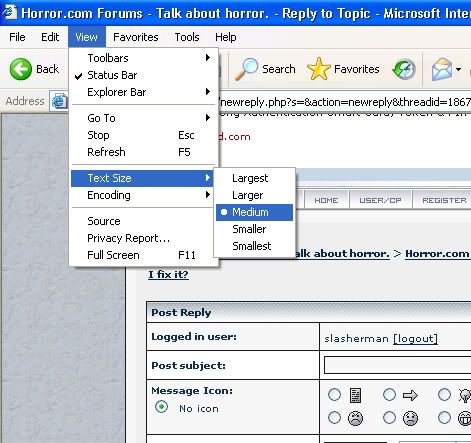Open the Edit menu
The height and width of the screenshot is (443, 471).
pos(50,37)
